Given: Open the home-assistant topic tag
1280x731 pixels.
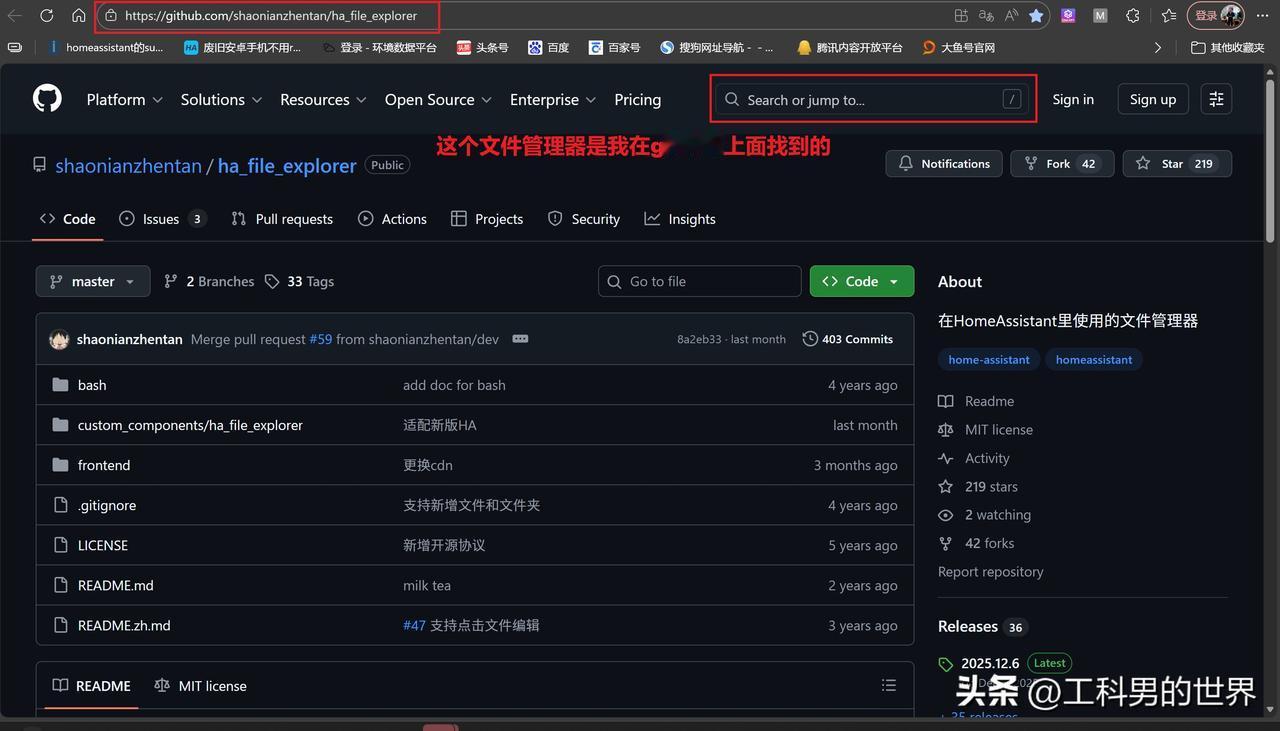Looking at the screenshot, I should click(x=989, y=359).
